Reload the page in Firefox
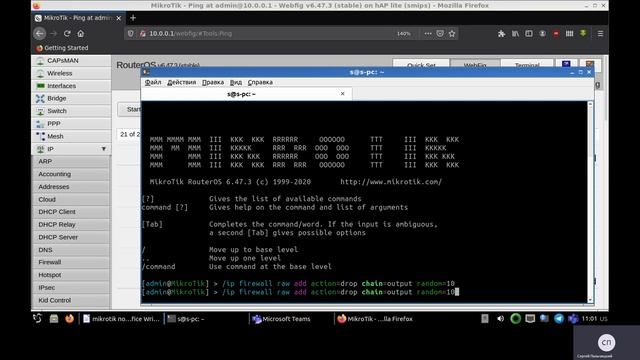The width and height of the screenshot is (640, 360). click(67, 33)
